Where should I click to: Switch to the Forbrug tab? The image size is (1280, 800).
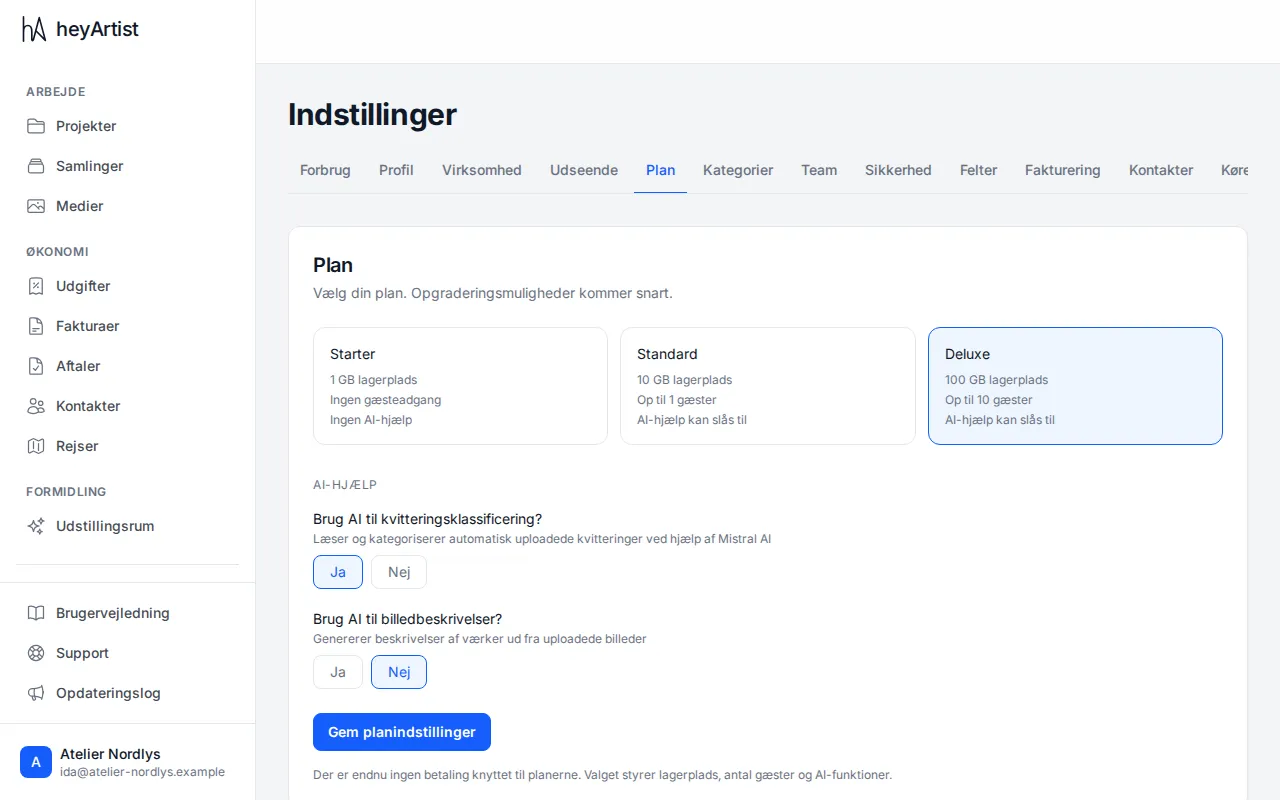tap(325, 170)
